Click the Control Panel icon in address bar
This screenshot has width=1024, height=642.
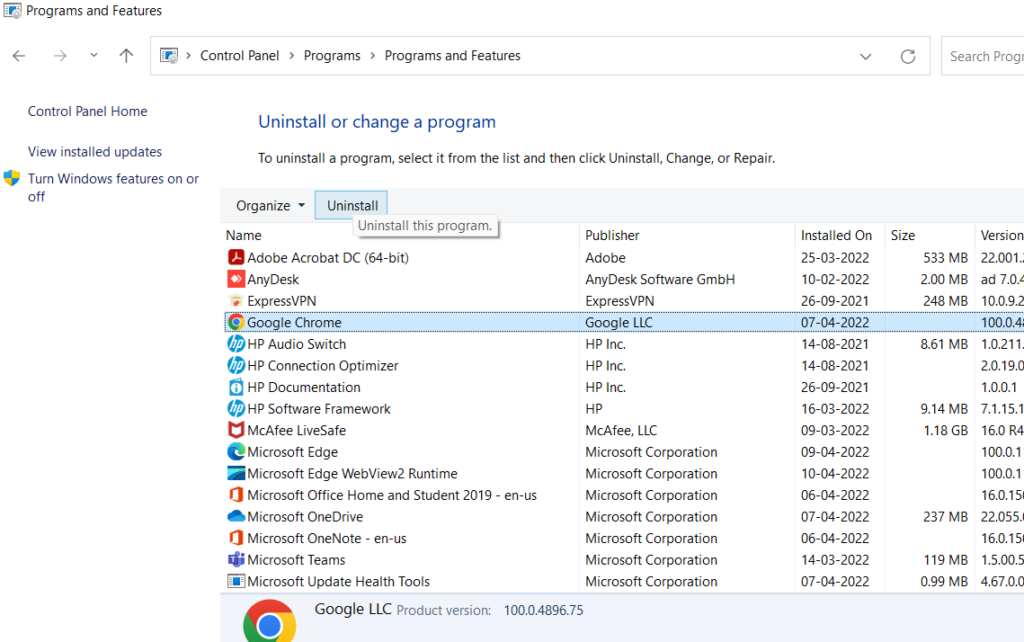(x=169, y=56)
